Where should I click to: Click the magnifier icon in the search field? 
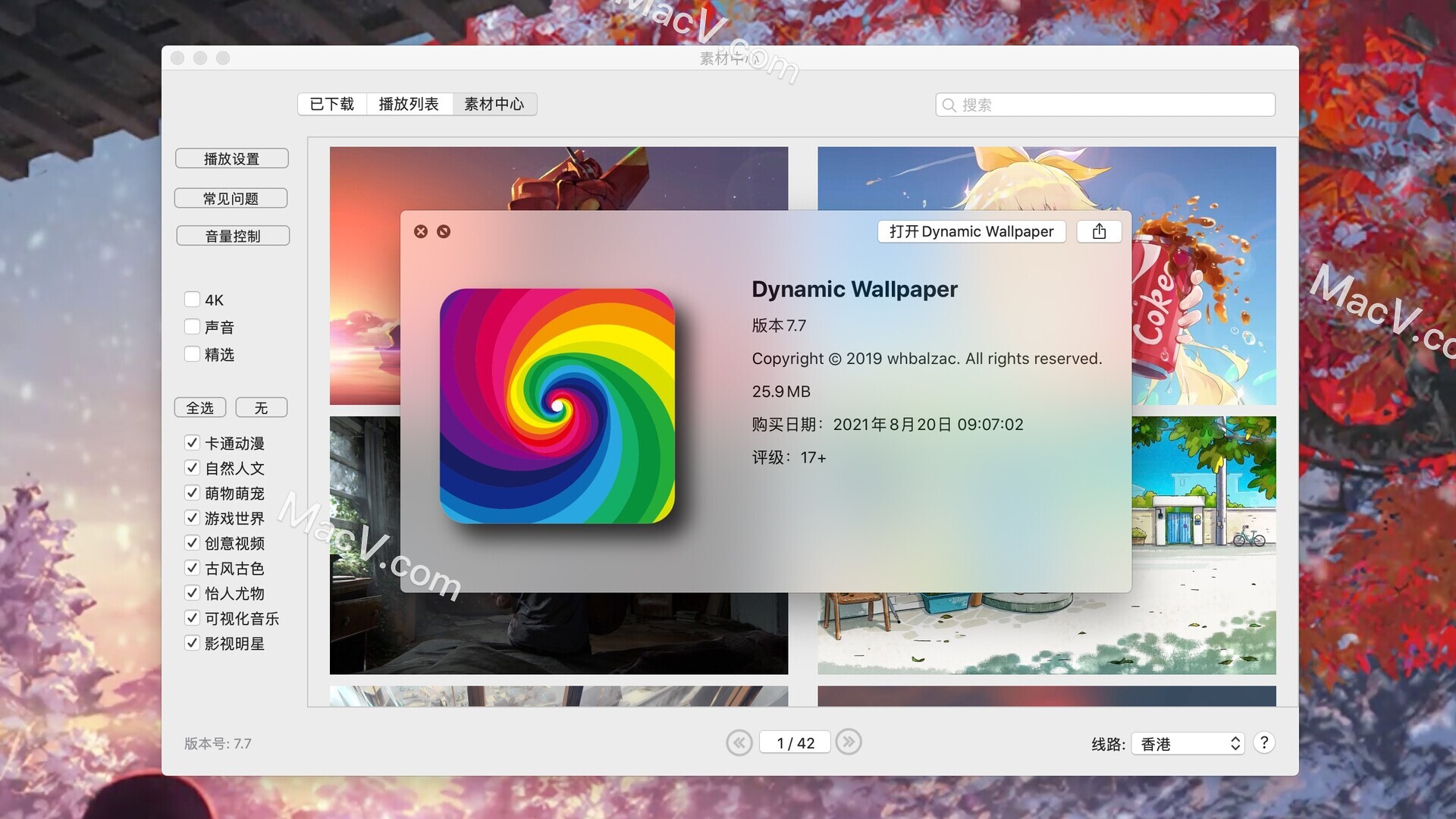tap(949, 105)
